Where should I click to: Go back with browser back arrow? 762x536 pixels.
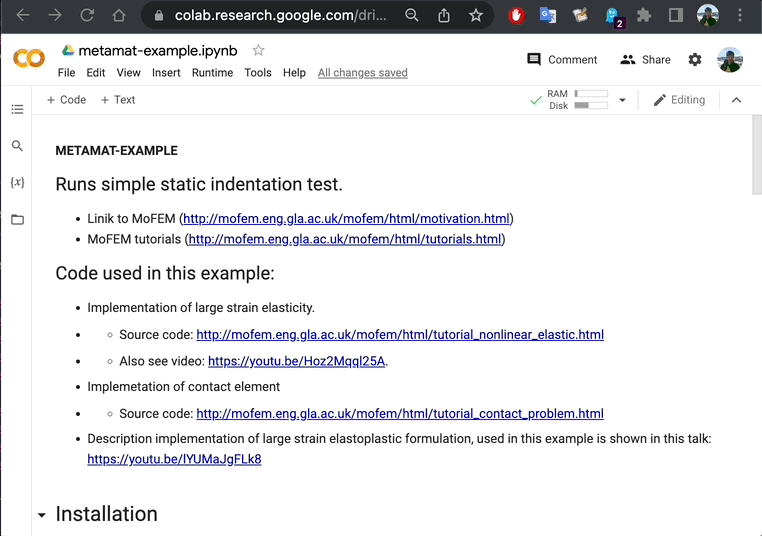click(x=23, y=16)
